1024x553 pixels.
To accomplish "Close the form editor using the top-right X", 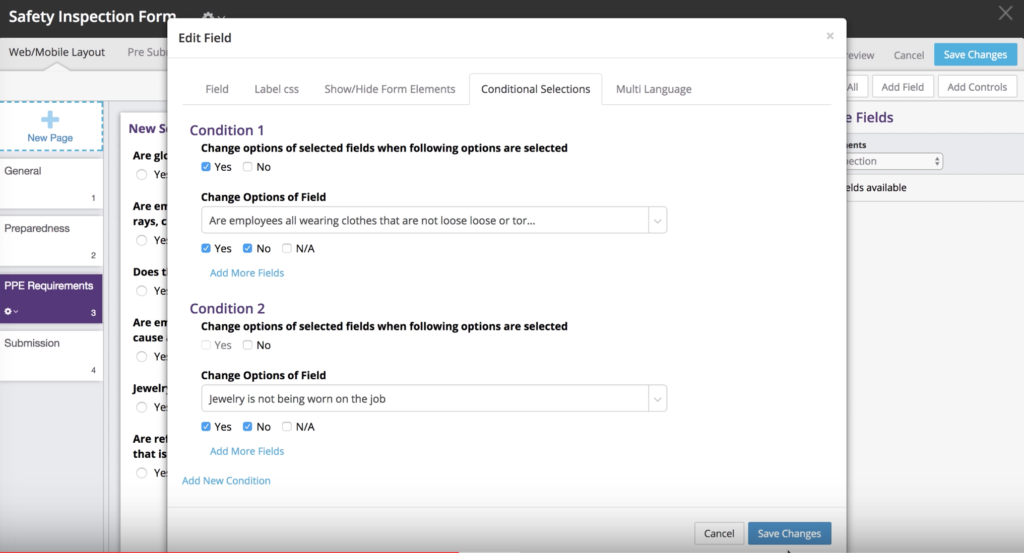I will point(1005,13).
